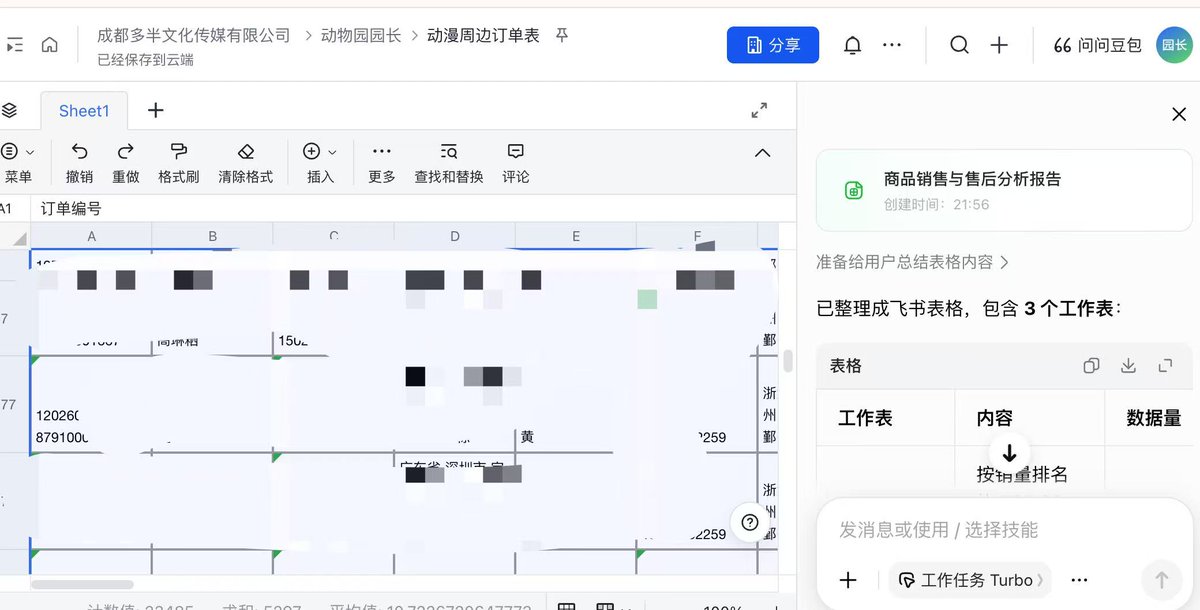
Task: Click 清除格式 clear formatting
Action: 246,163
